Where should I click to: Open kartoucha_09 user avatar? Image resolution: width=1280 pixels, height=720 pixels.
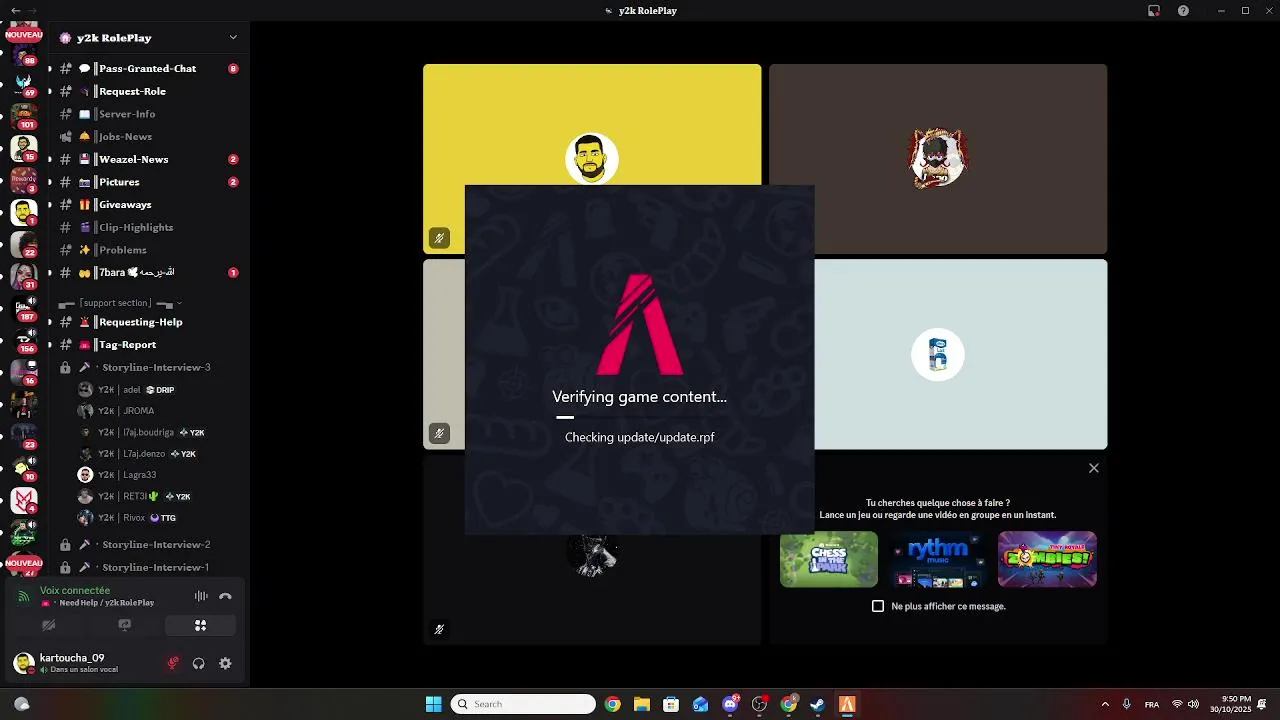(x=23, y=663)
